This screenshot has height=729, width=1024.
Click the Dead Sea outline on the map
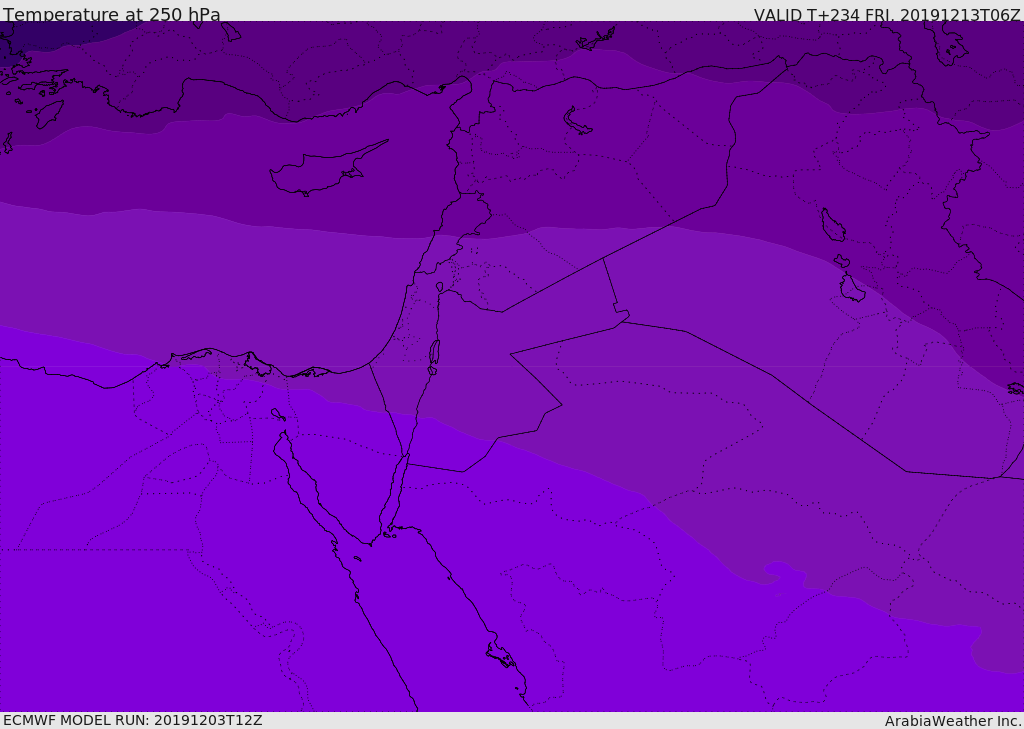(434, 355)
